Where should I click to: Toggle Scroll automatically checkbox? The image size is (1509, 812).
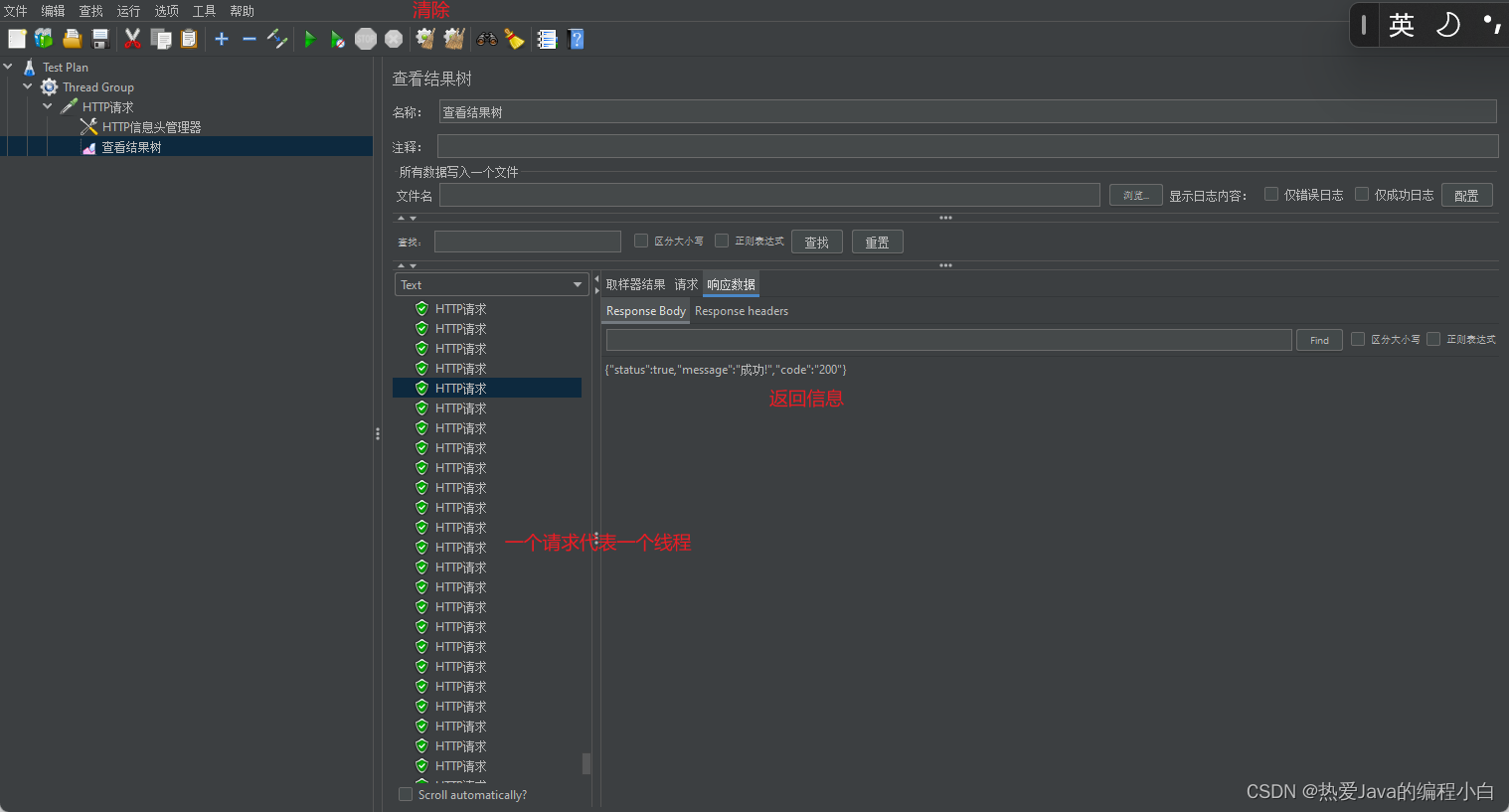pyautogui.click(x=406, y=794)
